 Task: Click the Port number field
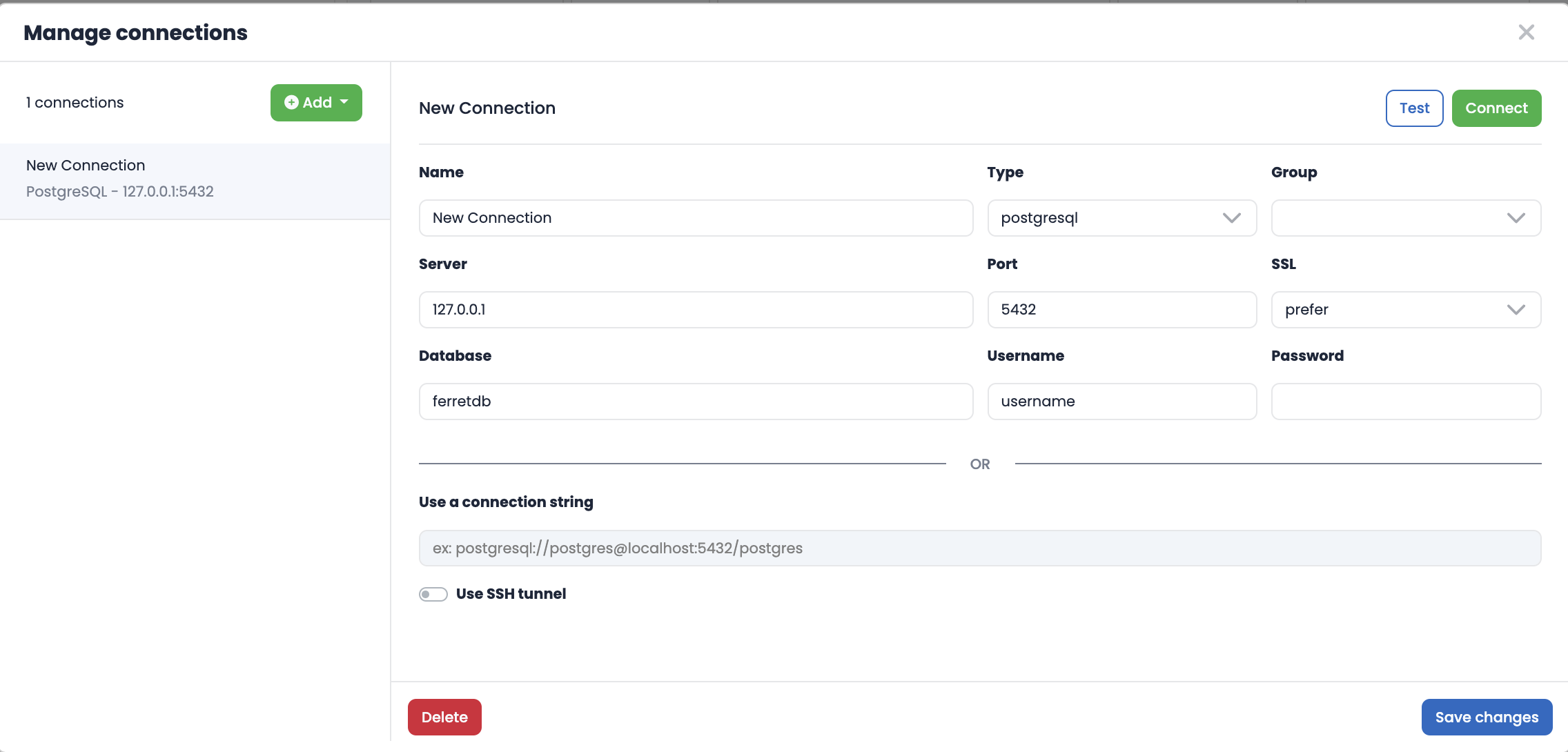(x=1121, y=310)
